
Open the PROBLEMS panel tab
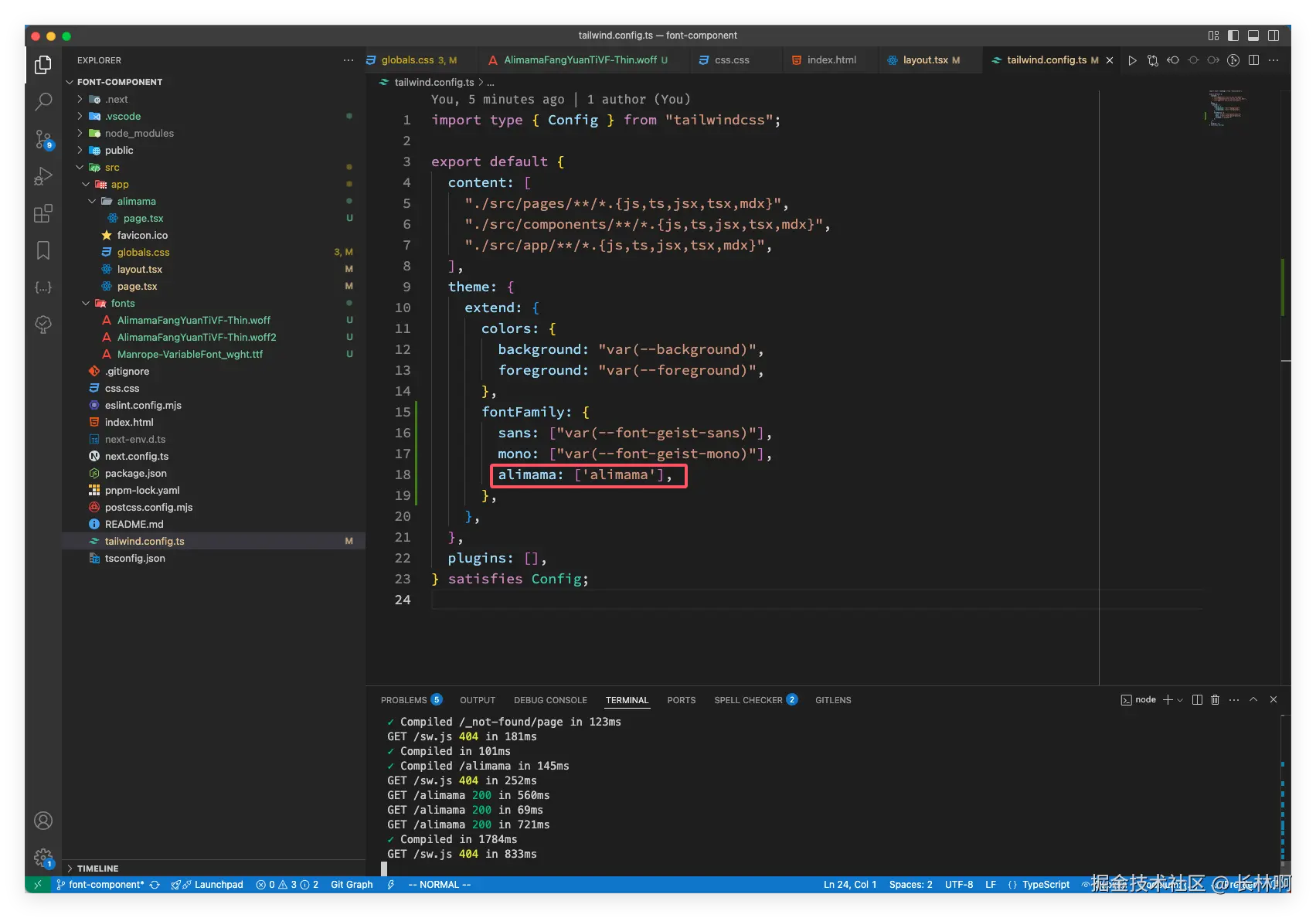[403, 700]
